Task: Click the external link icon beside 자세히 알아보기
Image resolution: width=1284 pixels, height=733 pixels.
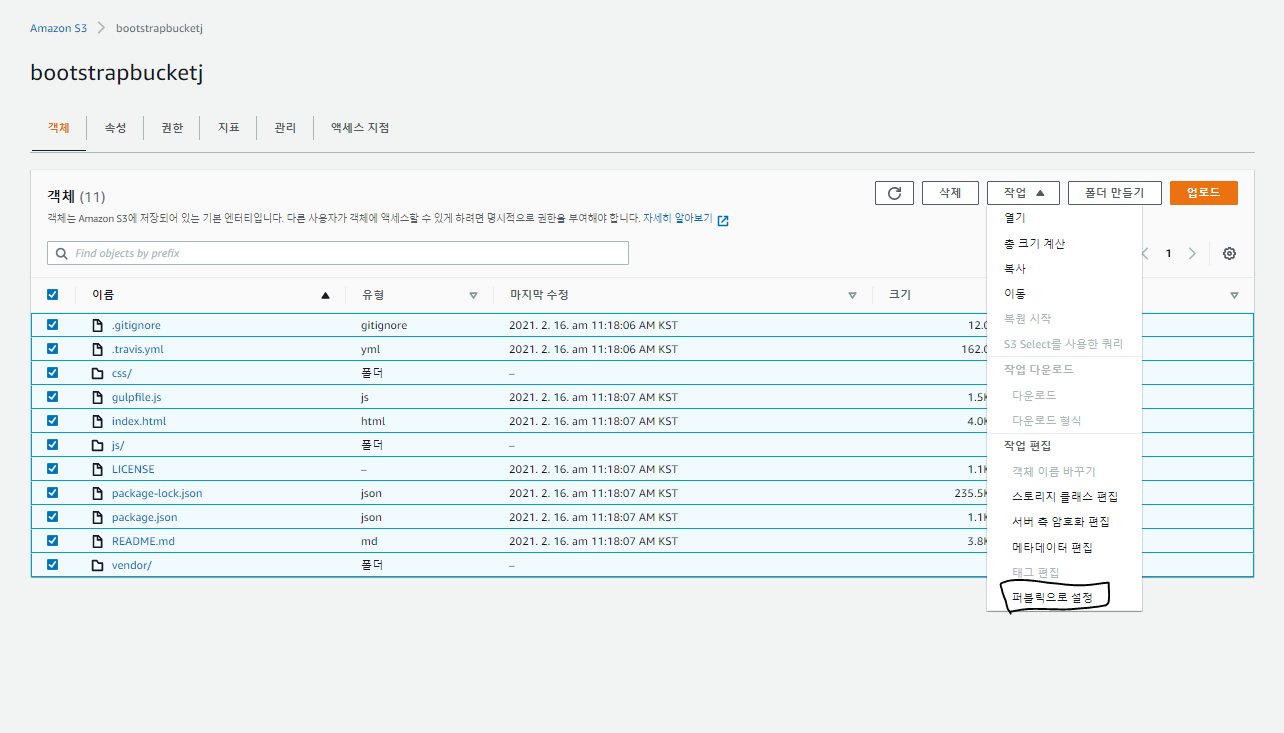Action: pos(723,220)
